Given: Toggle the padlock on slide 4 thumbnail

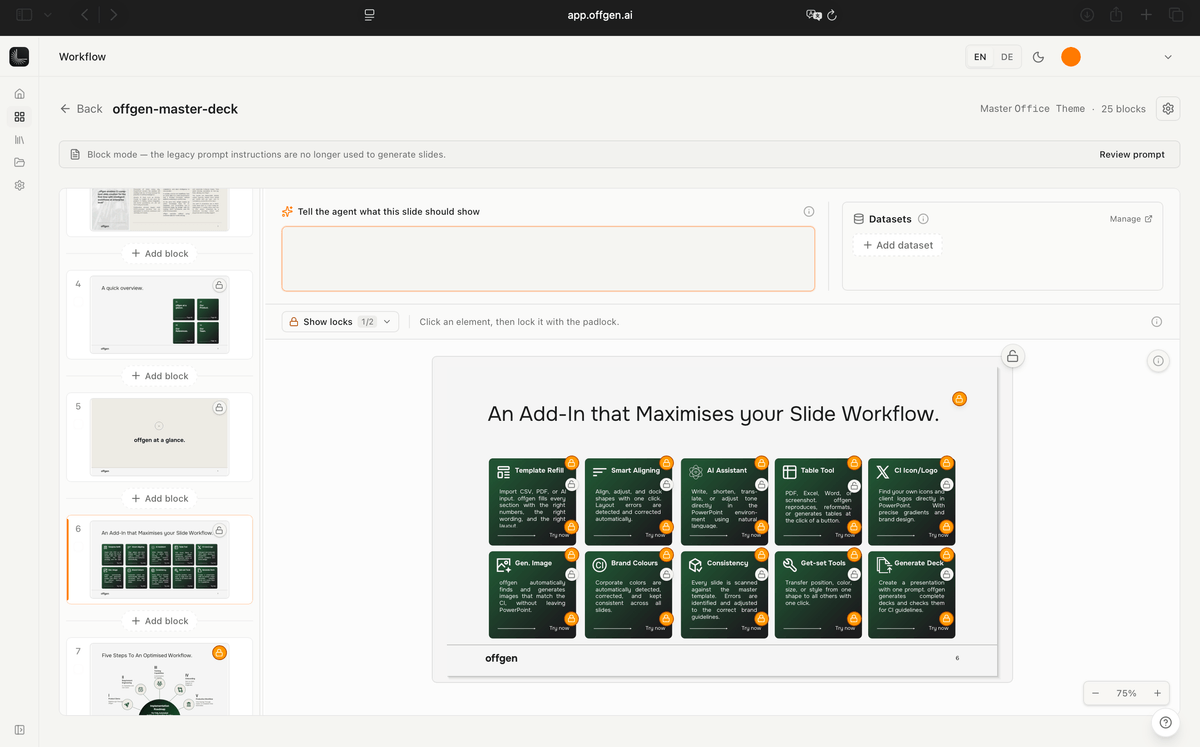Looking at the screenshot, I should tap(219, 285).
